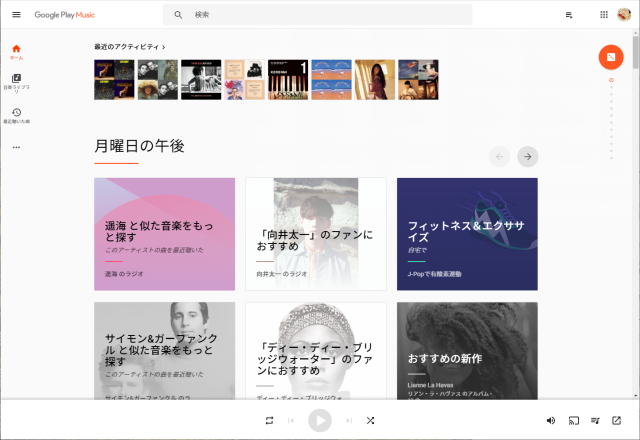Click the search magnifier icon
Image resolution: width=640 pixels, height=440 pixels.
(x=178, y=15)
